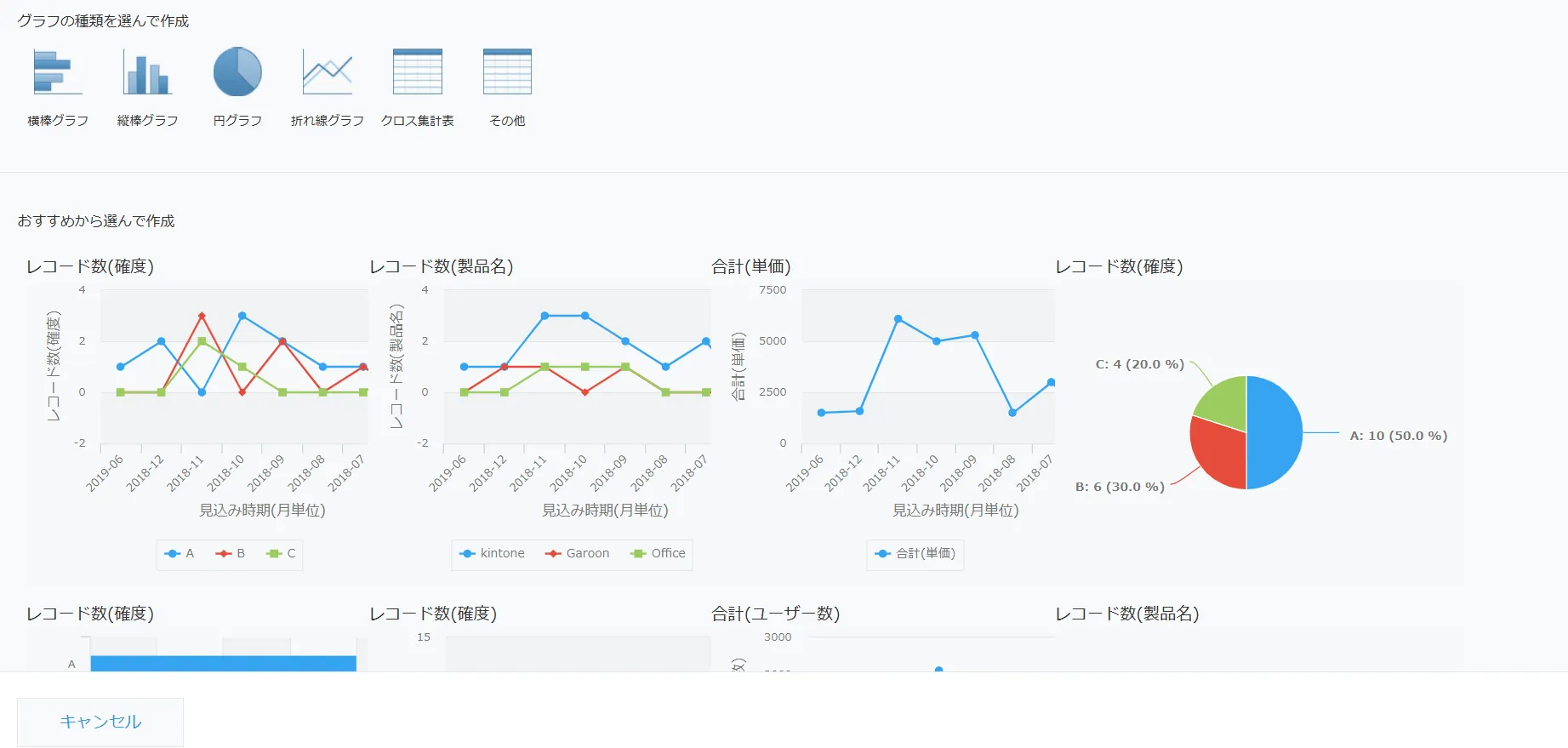Click the キャンセル button
This screenshot has width=1568, height=748.
tap(100, 722)
